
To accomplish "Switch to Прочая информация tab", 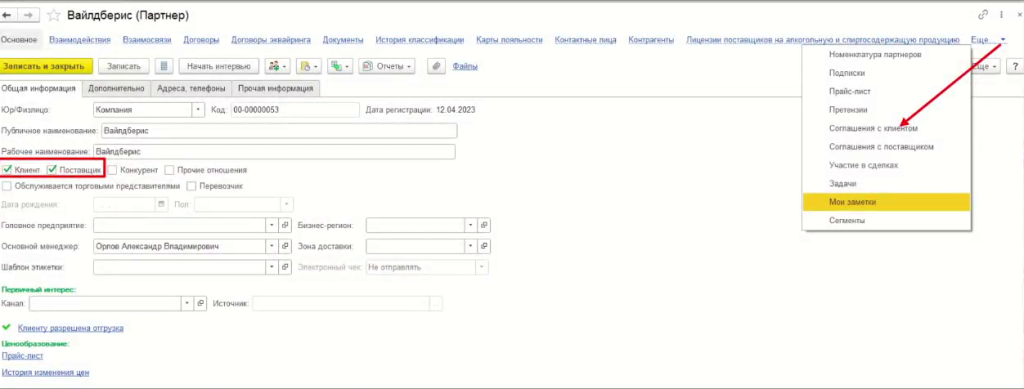I will click(276, 88).
